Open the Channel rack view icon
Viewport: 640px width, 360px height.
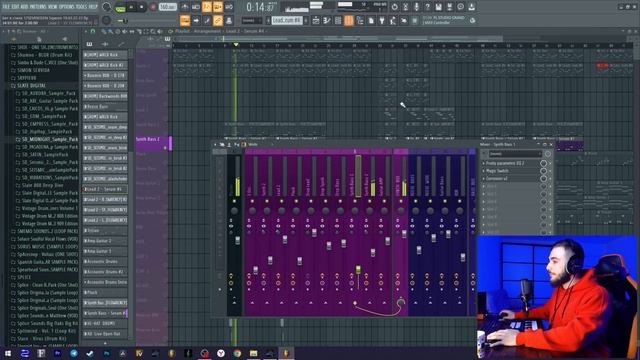(x=338, y=20)
